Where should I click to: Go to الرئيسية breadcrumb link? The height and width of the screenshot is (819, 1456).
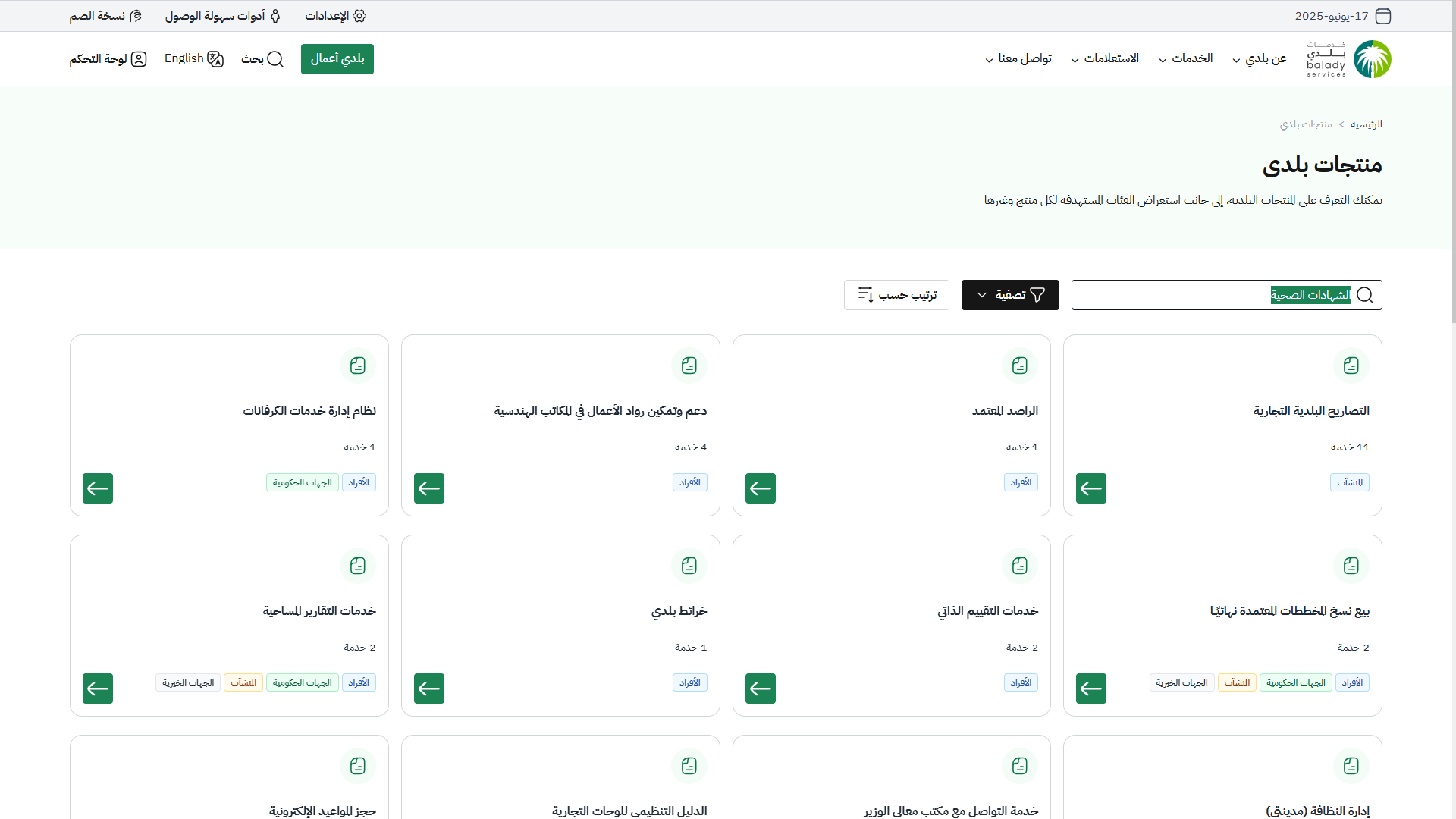[x=1366, y=124]
